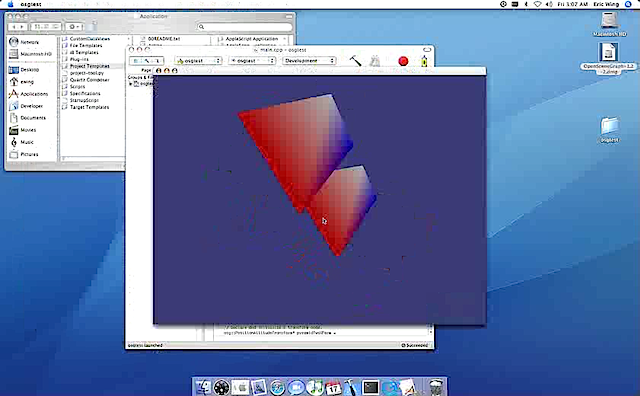
Task: Click the Xcode toolbar toggle pill button
Action: [x=427, y=49]
